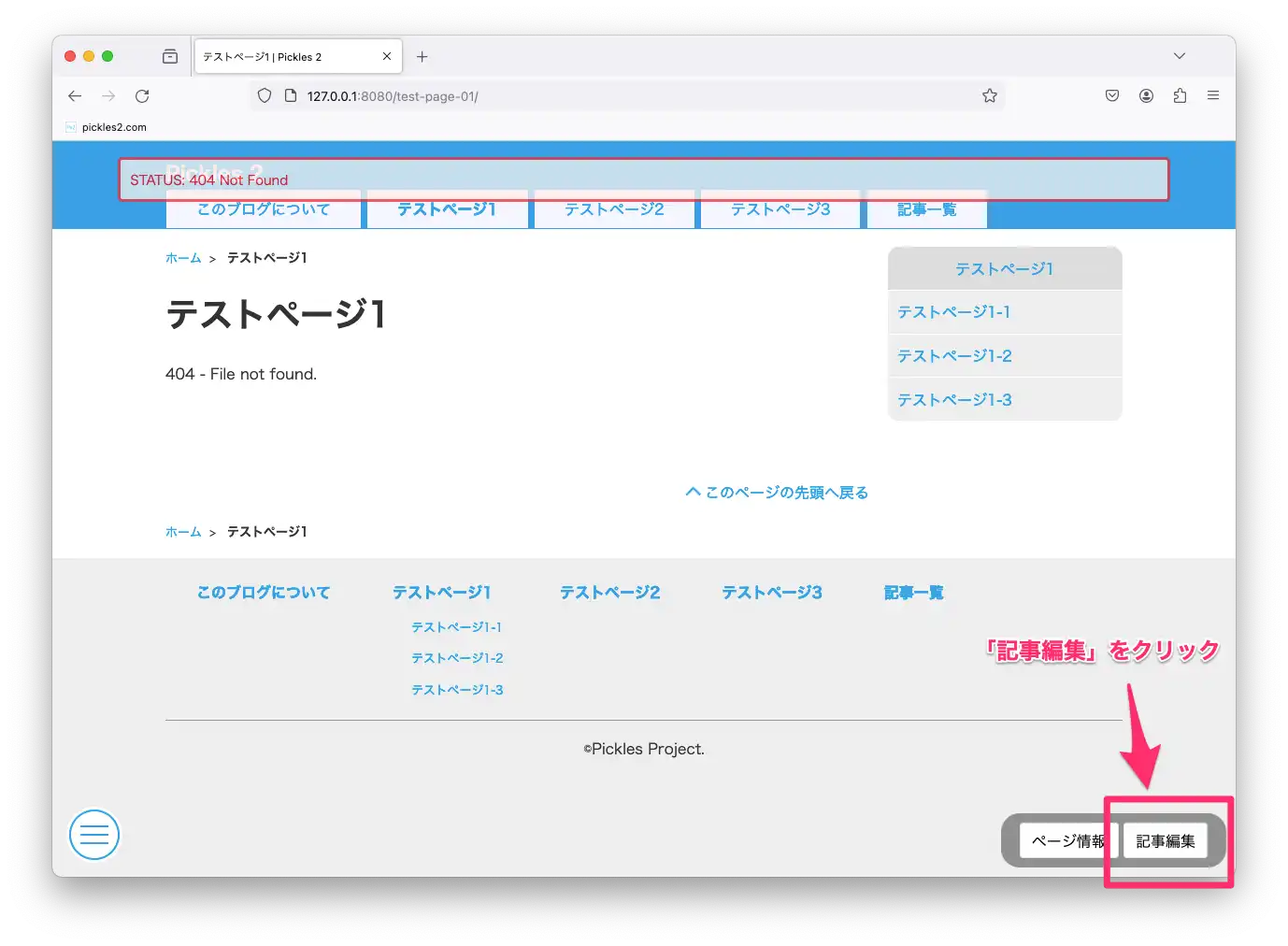1288x946 pixels.
Task: Click このページの先頭へ戻る link
Action: (777, 493)
